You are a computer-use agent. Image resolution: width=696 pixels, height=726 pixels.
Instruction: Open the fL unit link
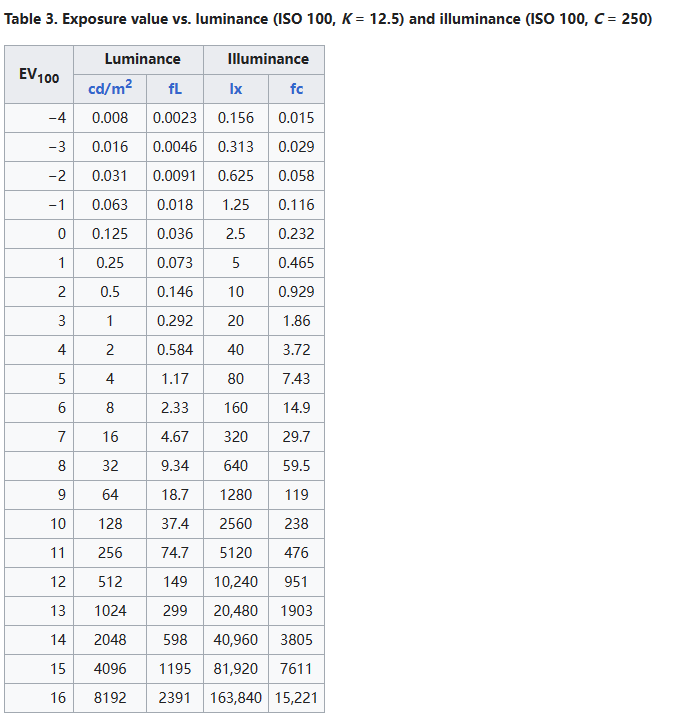(175, 89)
